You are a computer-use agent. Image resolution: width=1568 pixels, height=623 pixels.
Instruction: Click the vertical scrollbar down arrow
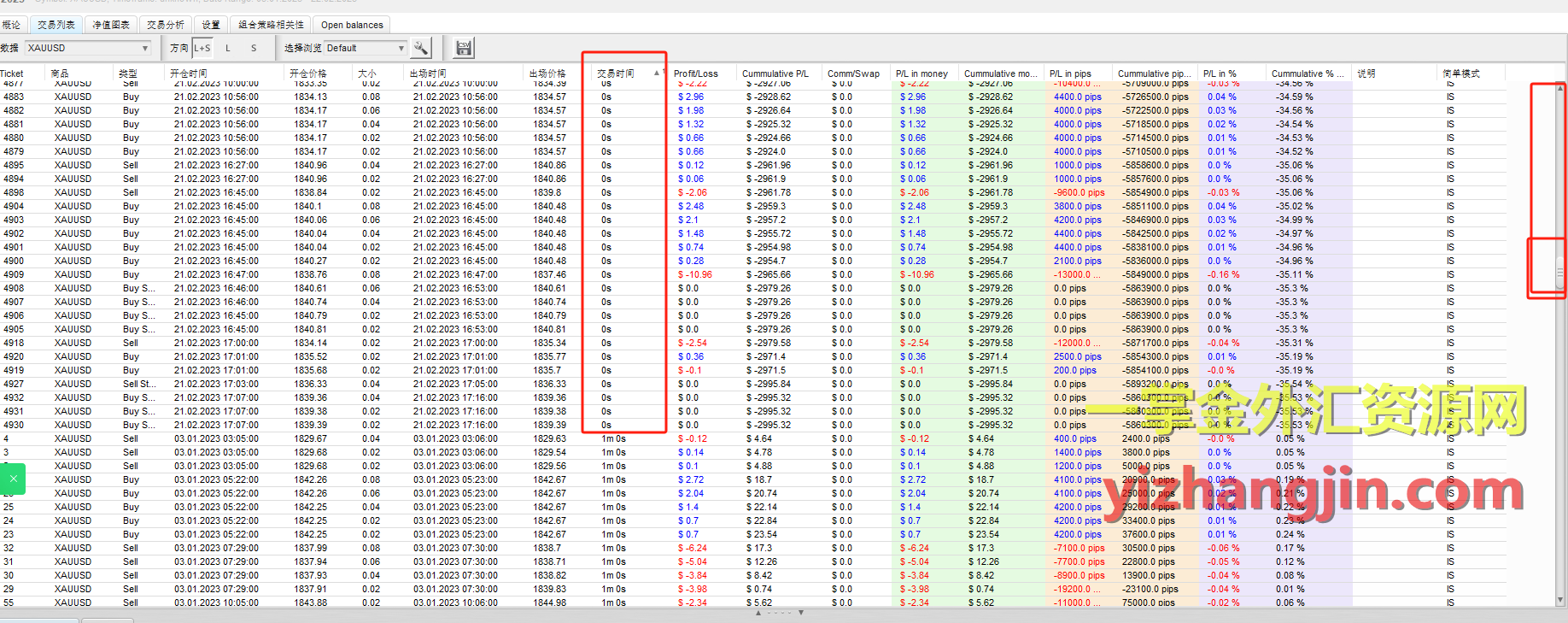pos(1560,602)
